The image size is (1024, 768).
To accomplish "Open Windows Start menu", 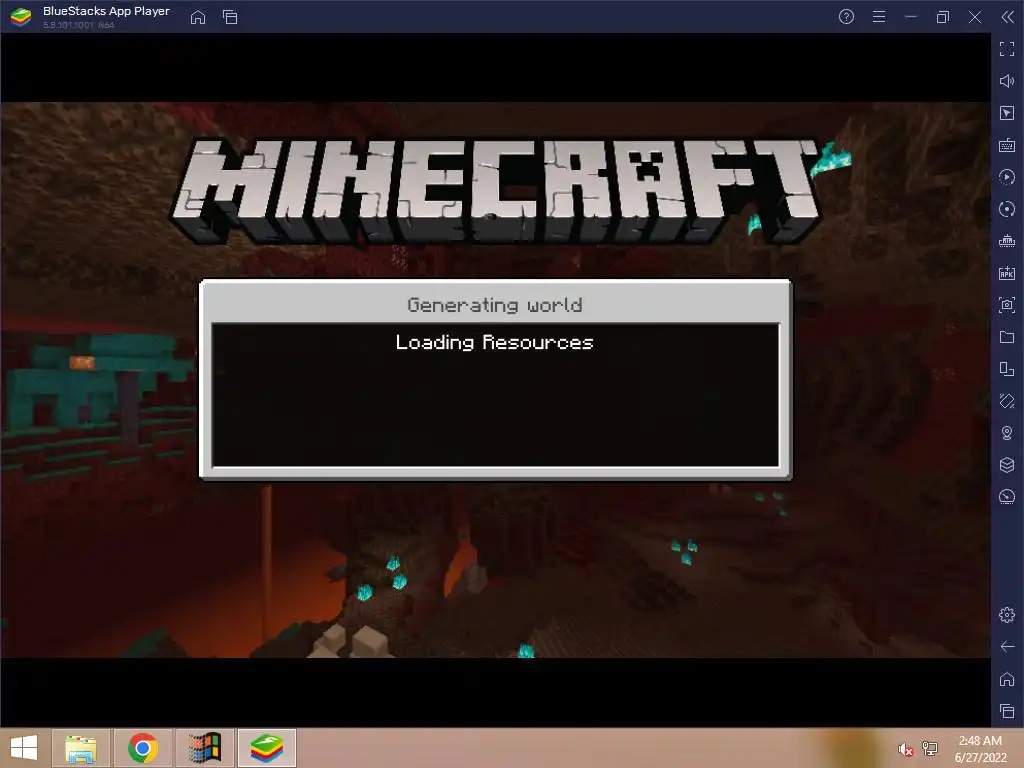I will click(24, 748).
